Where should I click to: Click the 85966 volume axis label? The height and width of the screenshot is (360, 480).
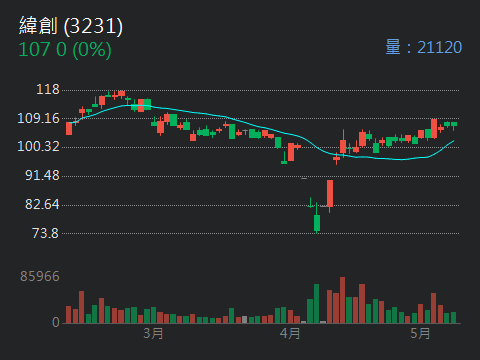(x=40, y=276)
